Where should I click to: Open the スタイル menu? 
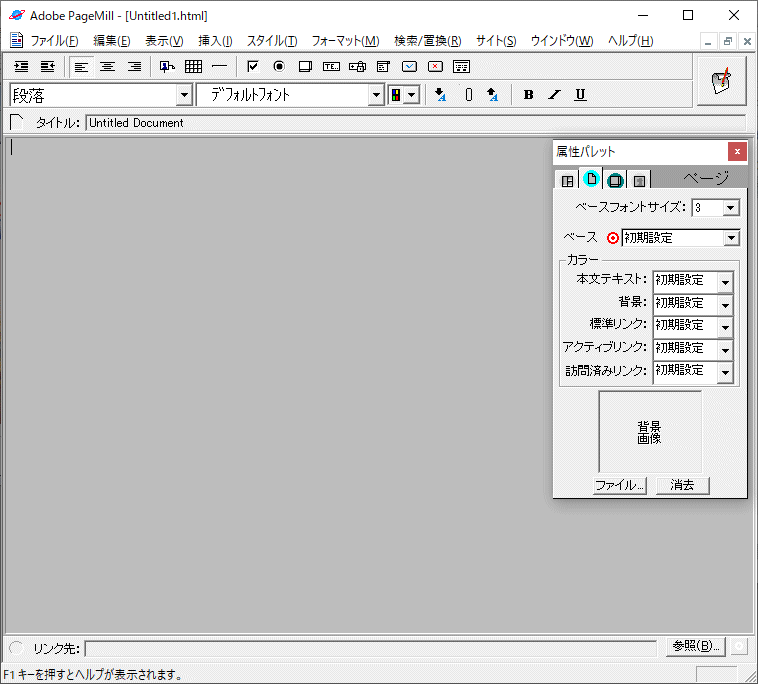(271, 41)
